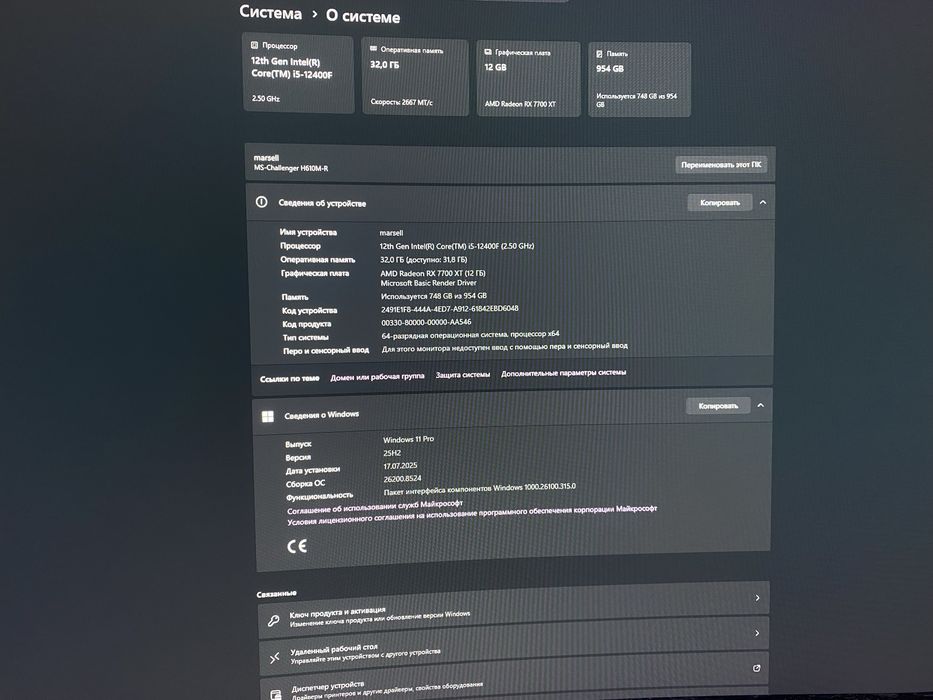
Task: Collapse the Сведения об устройстве section
Action: point(763,202)
